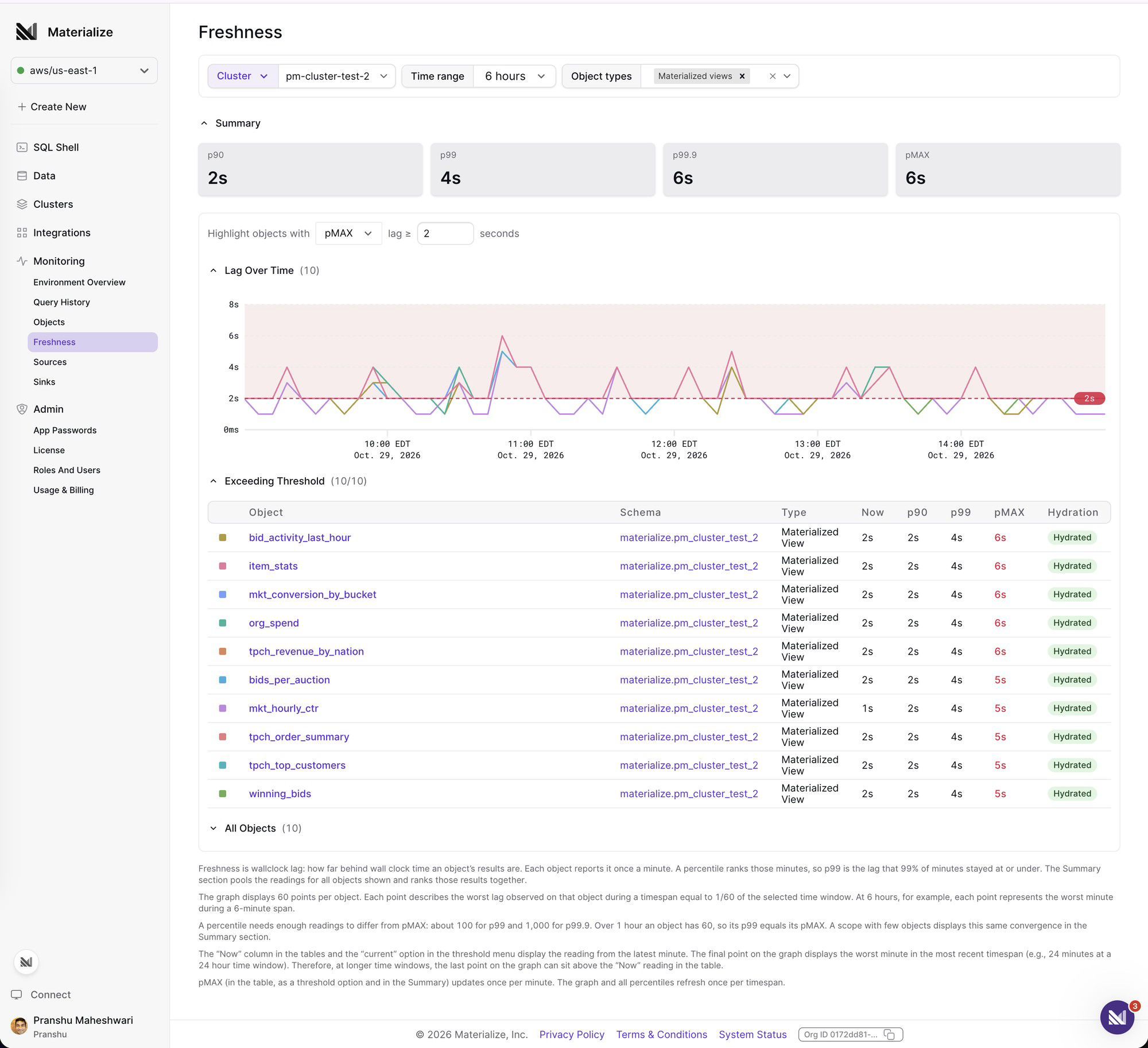Open the Objects monitoring page

[x=49, y=322]
